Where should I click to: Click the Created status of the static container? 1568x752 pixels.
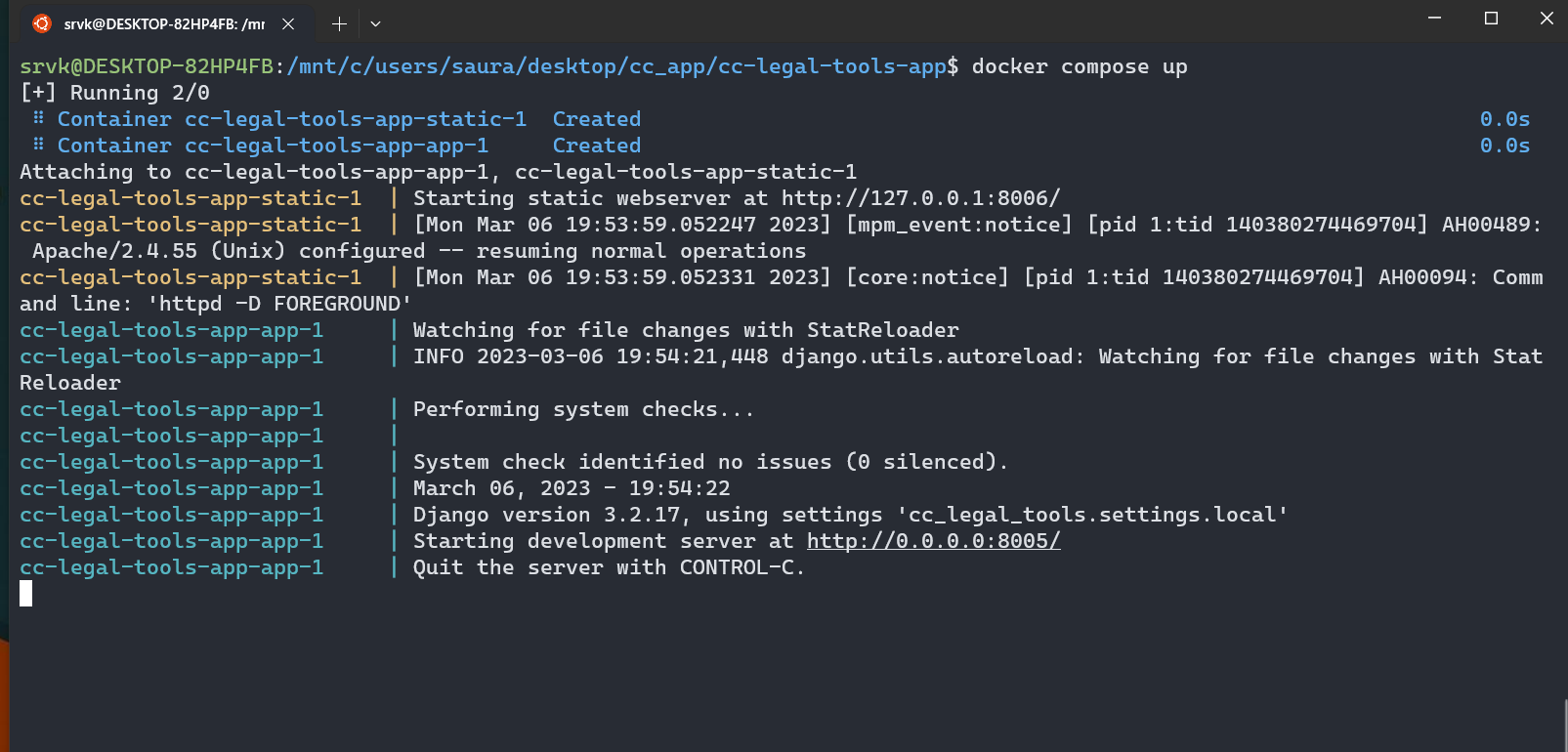(x=596, y=118)
